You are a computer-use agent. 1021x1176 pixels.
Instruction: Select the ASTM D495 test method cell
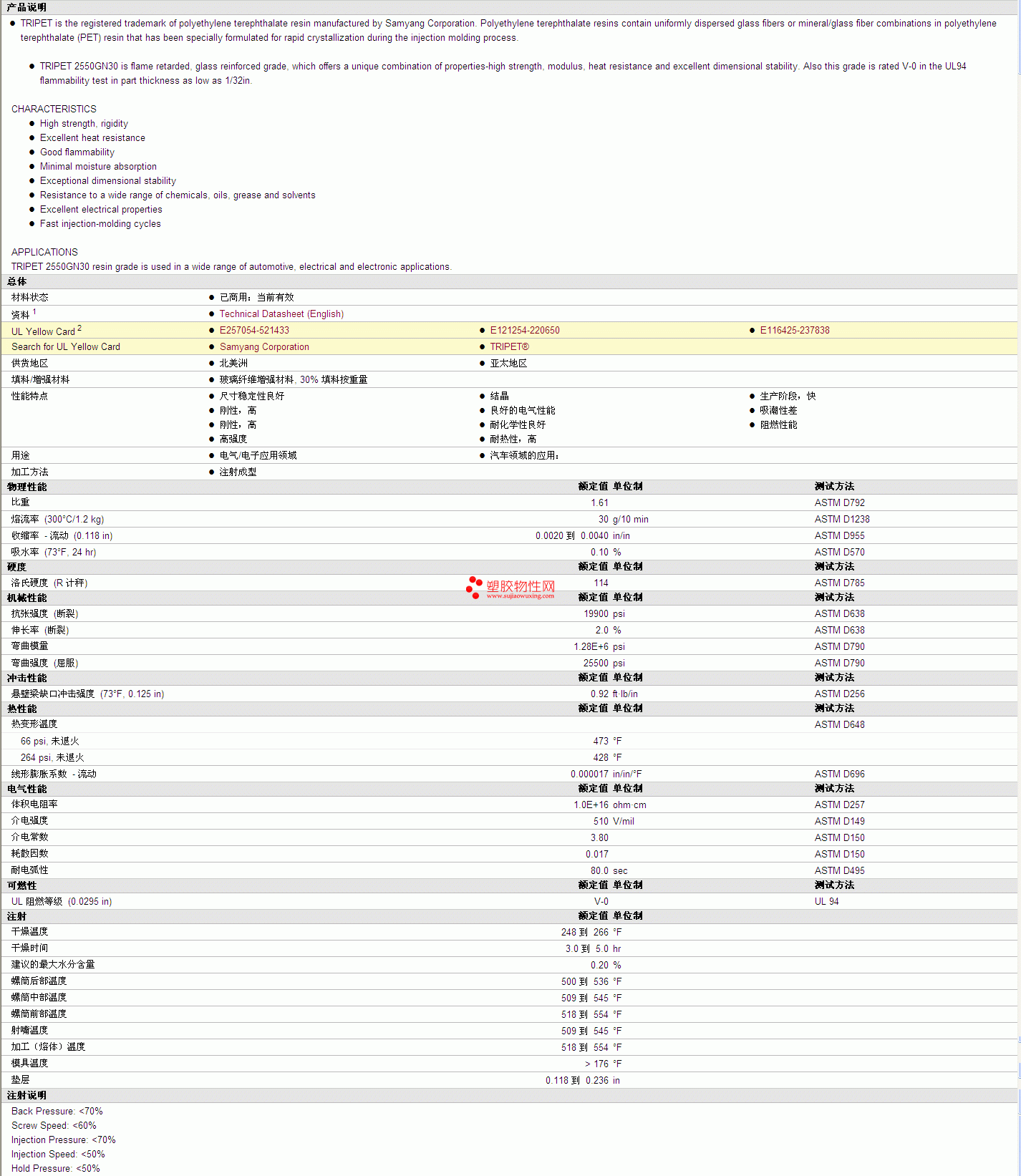[x=840, y=871]
